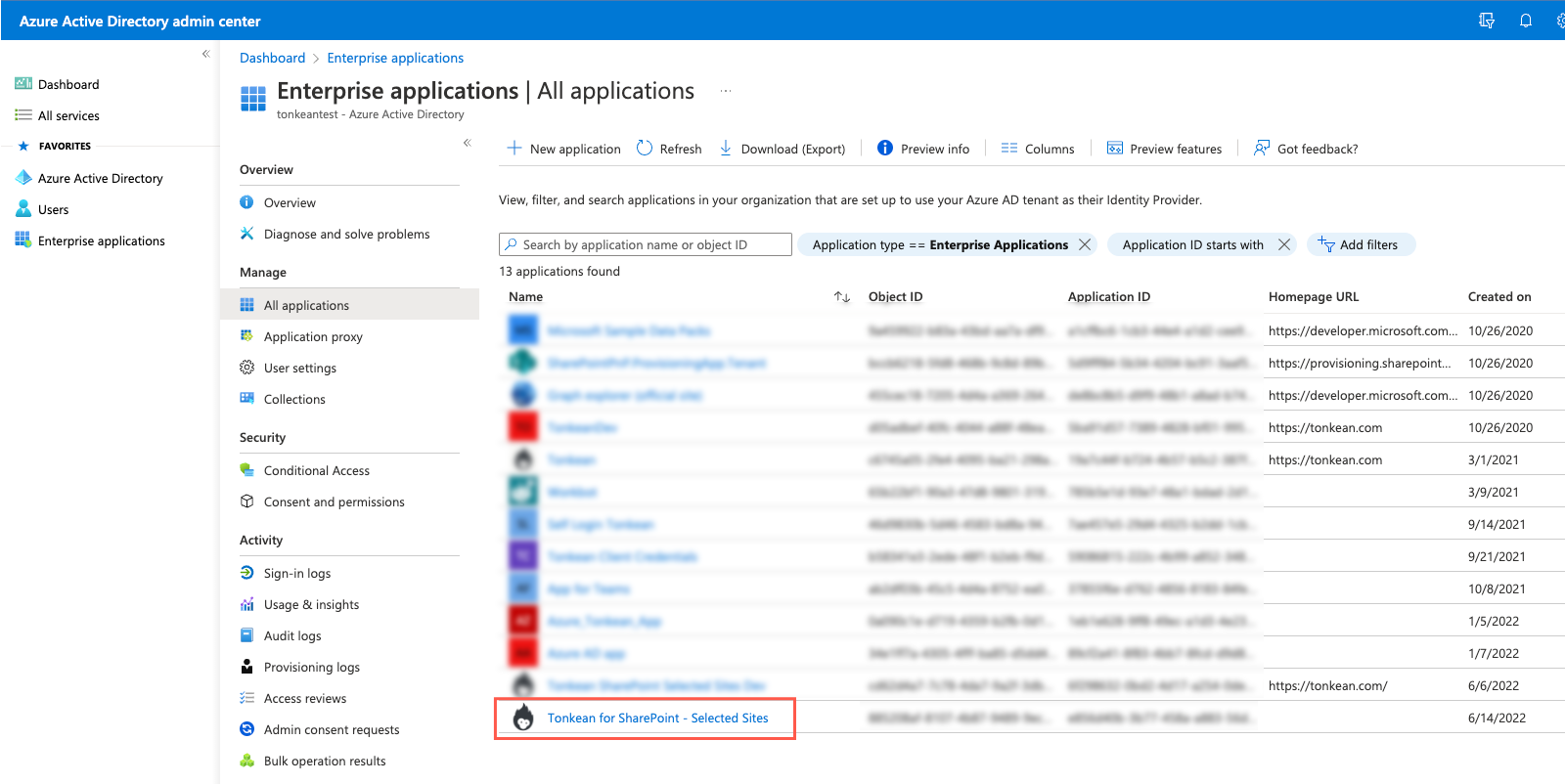Click the Dashboard breadcrumb link
The image size is (1565, 784).
pos(272,58)
